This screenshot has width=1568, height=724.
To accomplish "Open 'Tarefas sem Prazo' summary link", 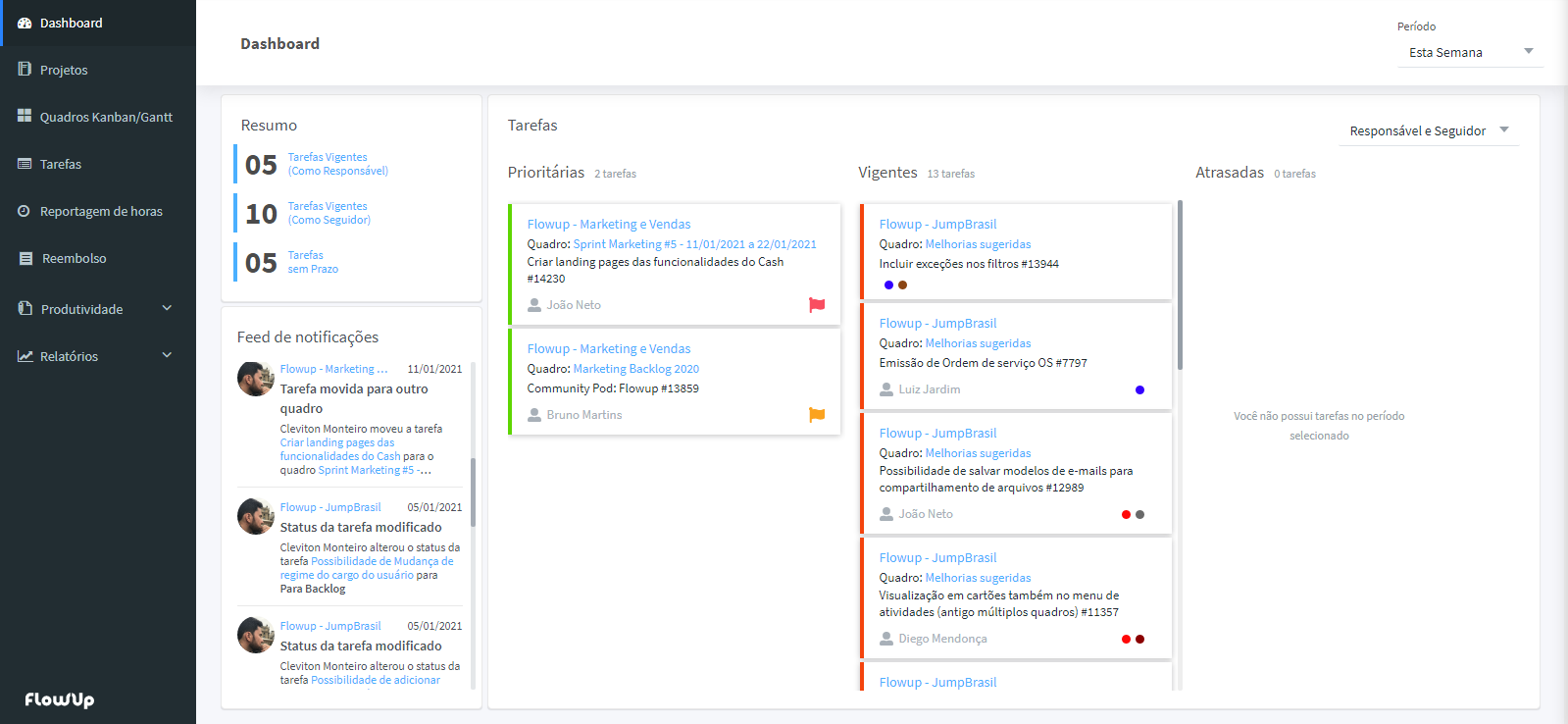I will coord(313,262).
